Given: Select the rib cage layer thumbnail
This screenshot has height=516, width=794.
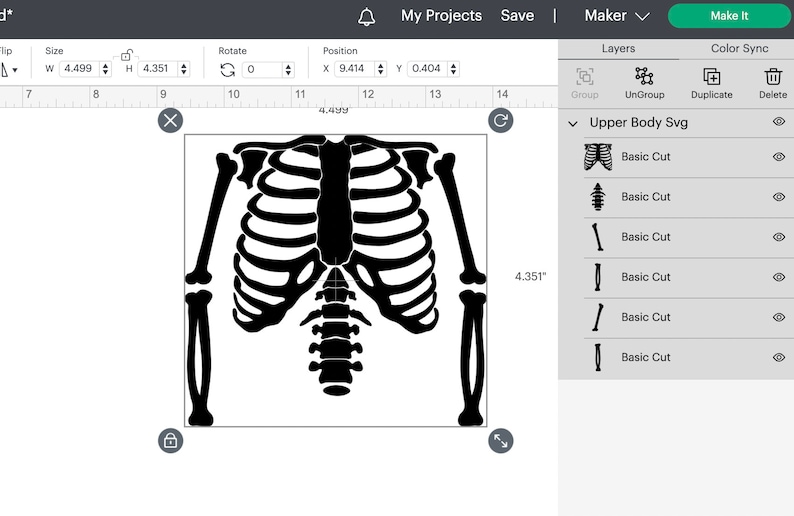Looking at the screenshot, I should 598,157.
